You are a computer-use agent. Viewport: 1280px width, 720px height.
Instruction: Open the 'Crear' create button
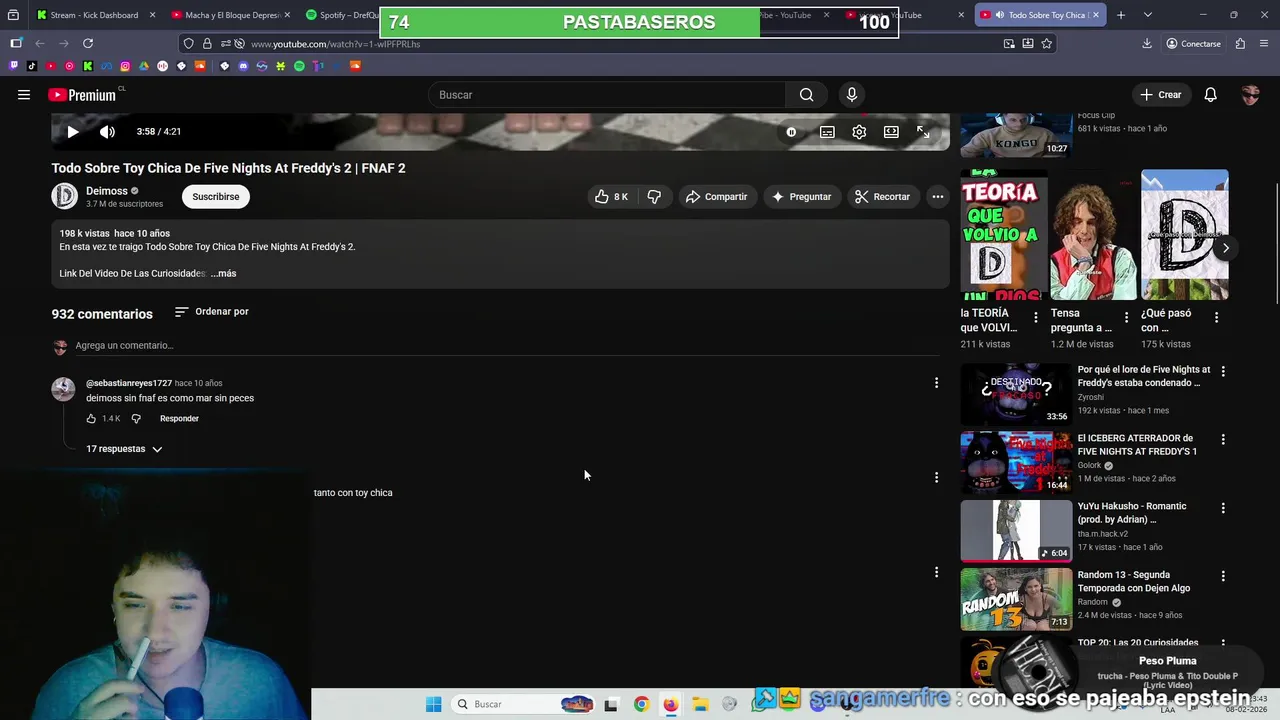point(1161,95)
